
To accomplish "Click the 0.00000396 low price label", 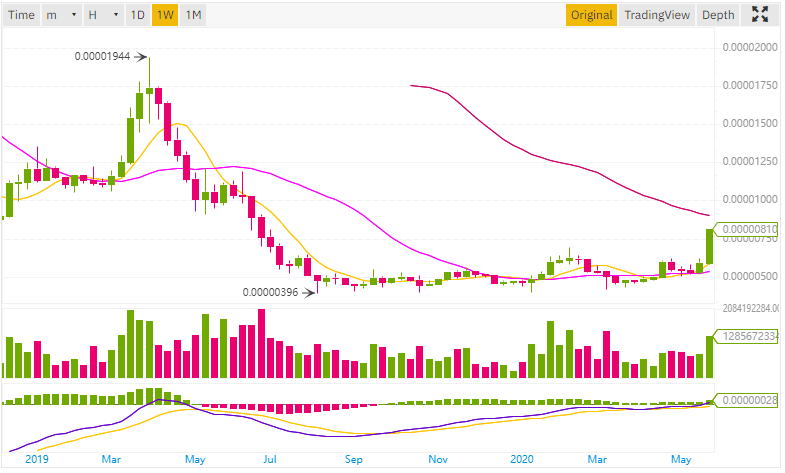I will coord(270,292).
